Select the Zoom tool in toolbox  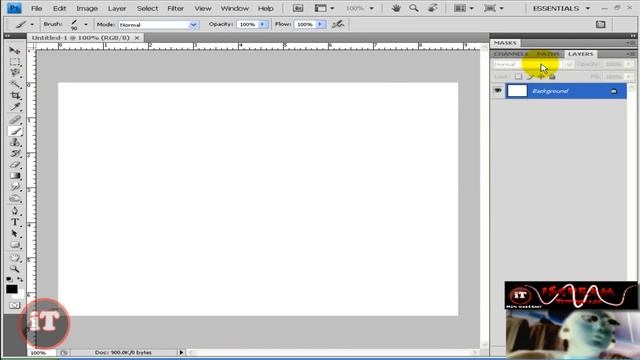click(15, 269)
